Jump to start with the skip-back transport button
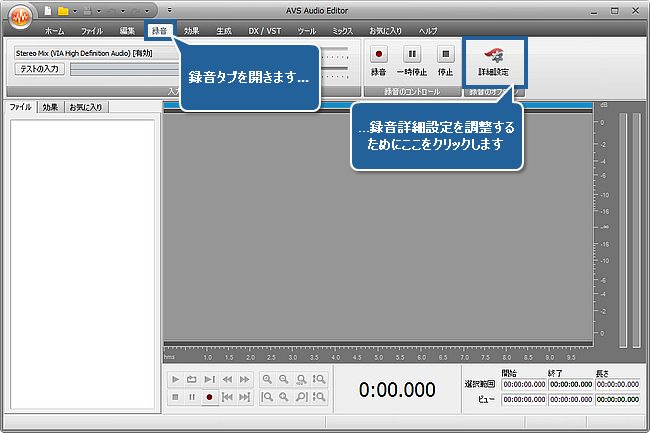The image size is (650, 433). (x=227, y=397)
